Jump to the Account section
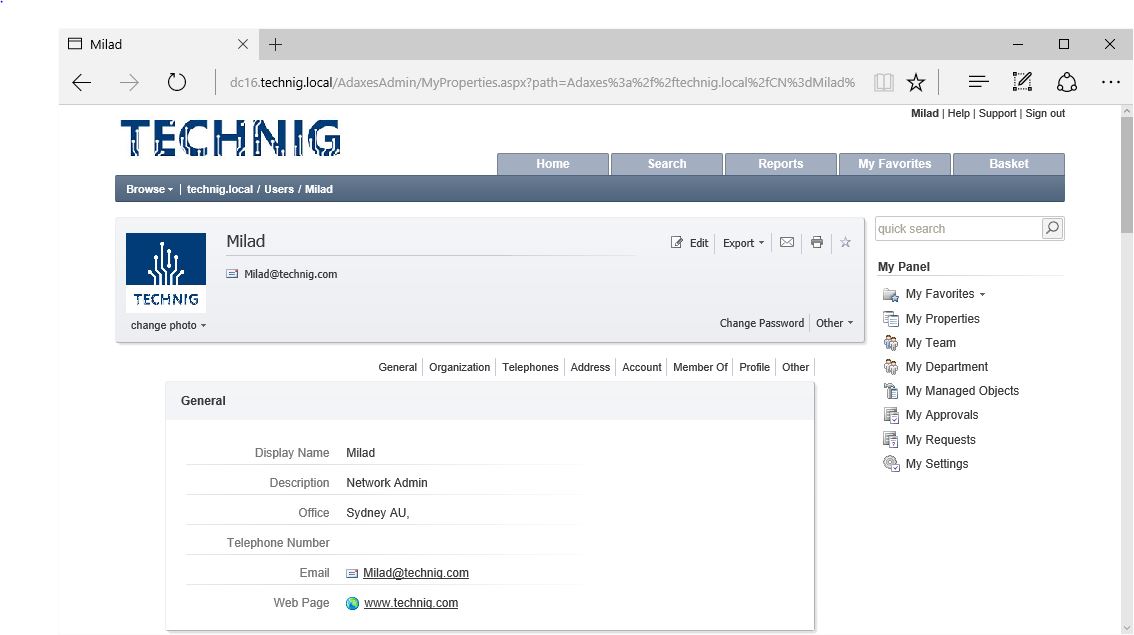This screenshot has height=635, width=1134. point(641,367)
